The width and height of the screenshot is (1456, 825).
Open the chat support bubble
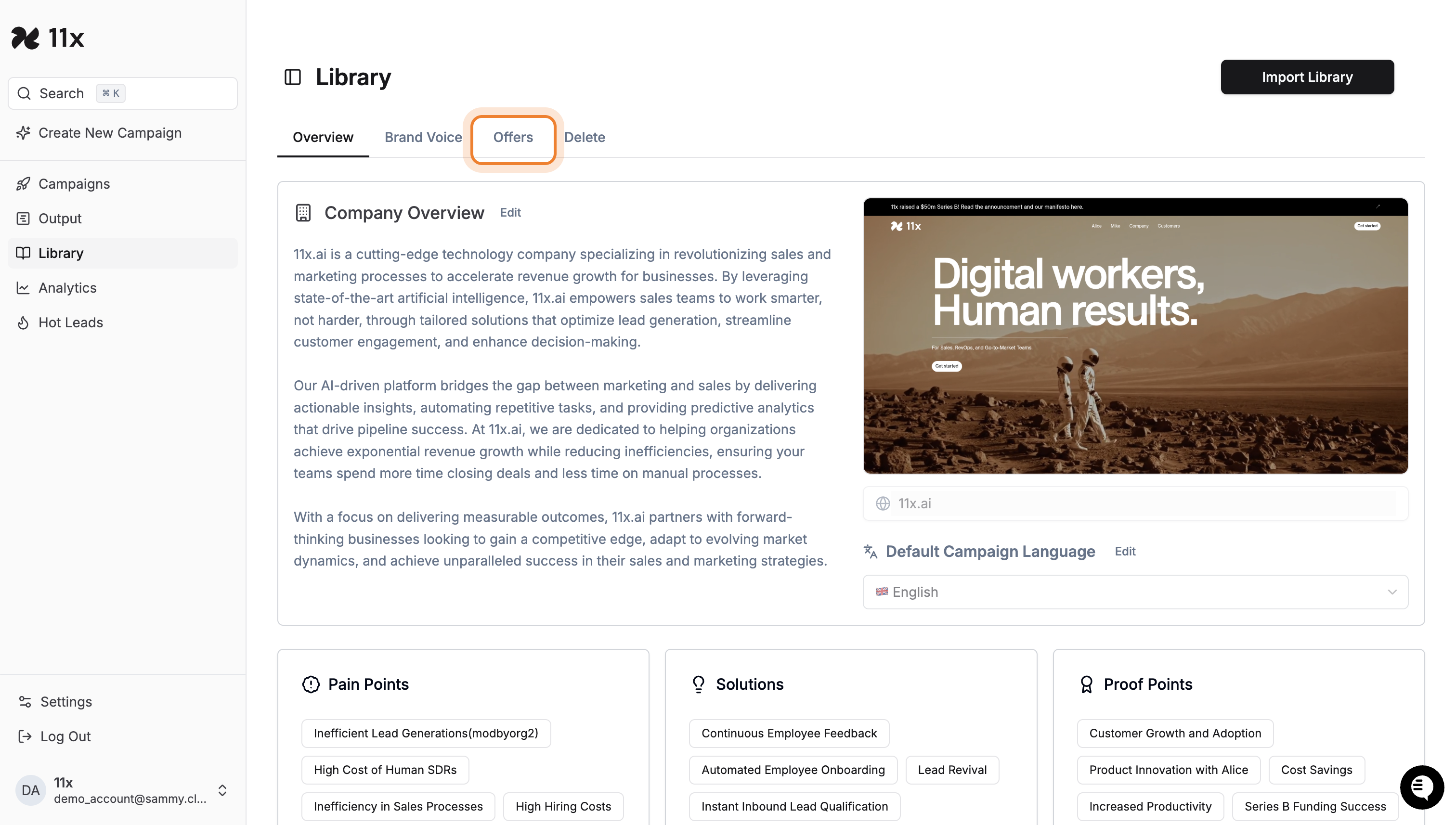point(1421,787)
